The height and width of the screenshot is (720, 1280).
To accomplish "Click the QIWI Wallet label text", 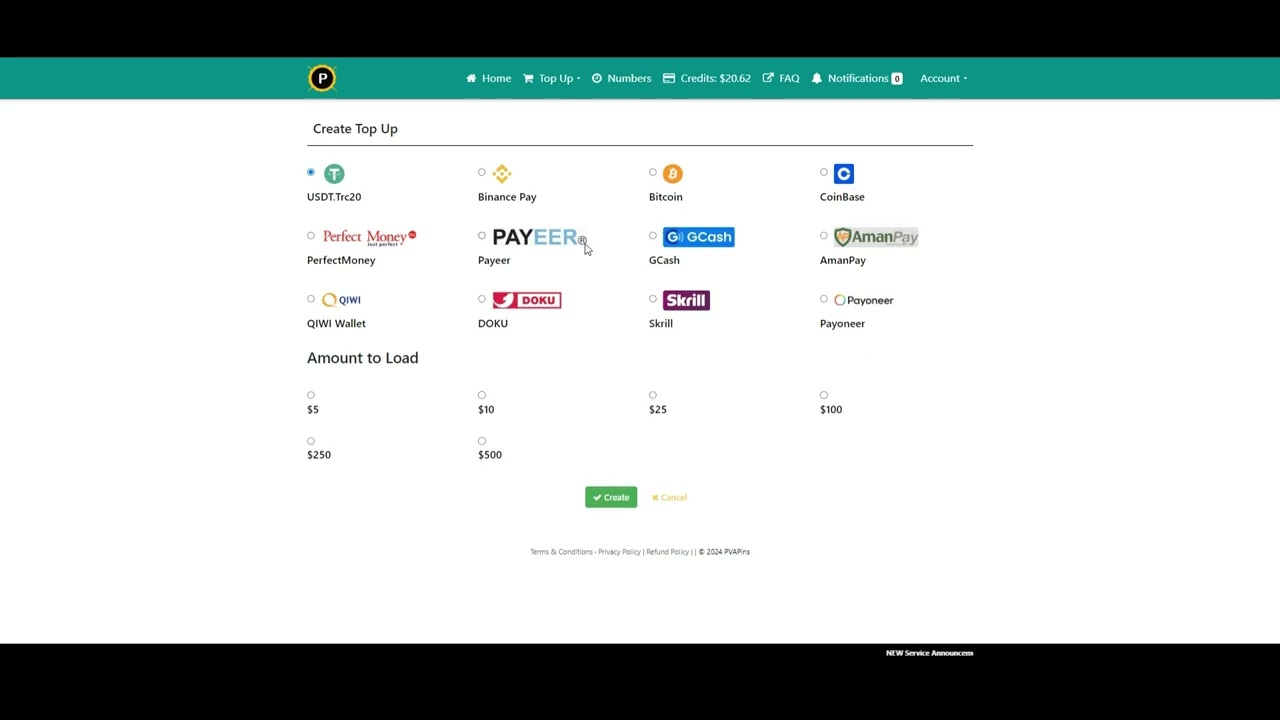I will (336, 323).
